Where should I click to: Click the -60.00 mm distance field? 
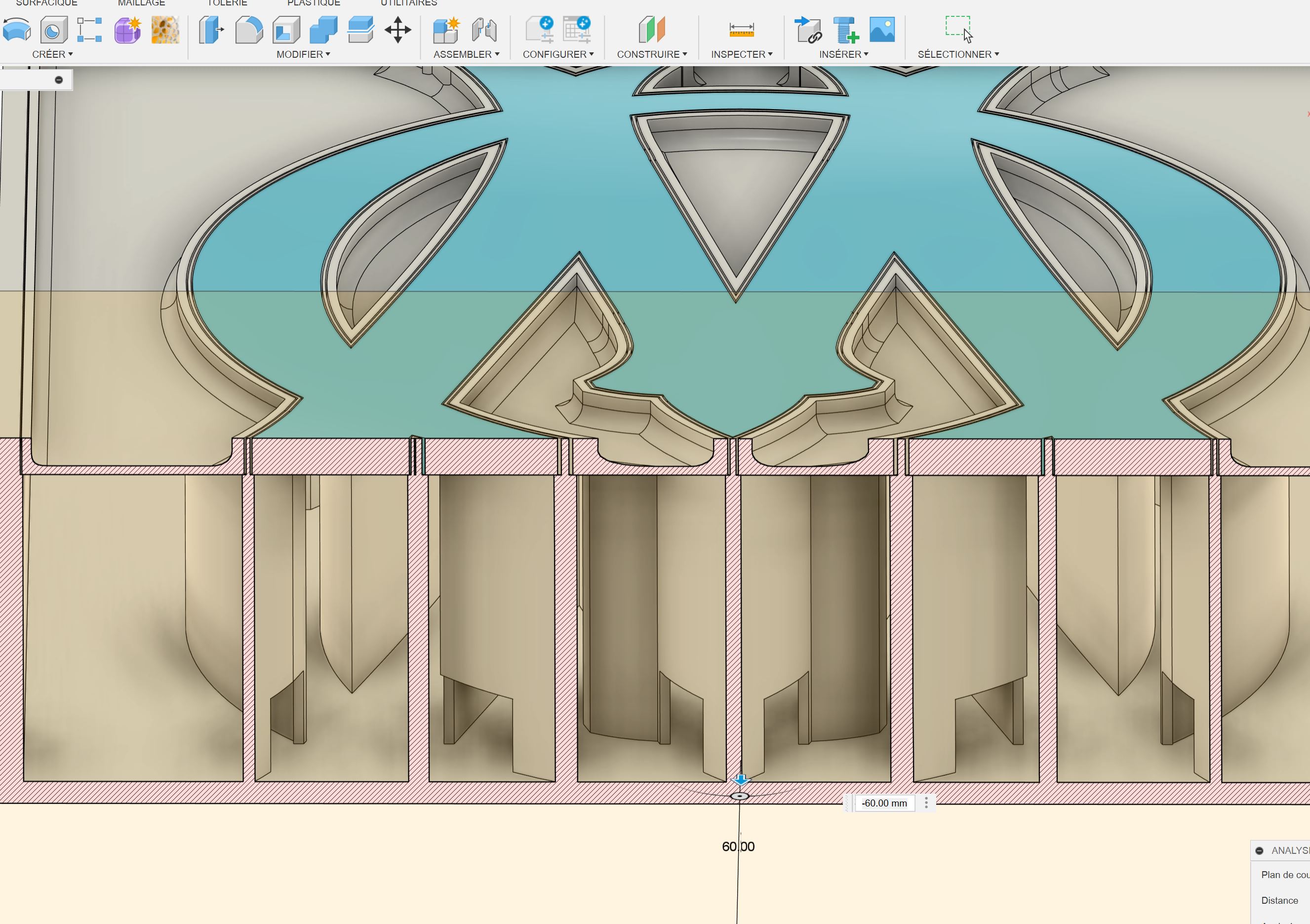coord(884,803)
